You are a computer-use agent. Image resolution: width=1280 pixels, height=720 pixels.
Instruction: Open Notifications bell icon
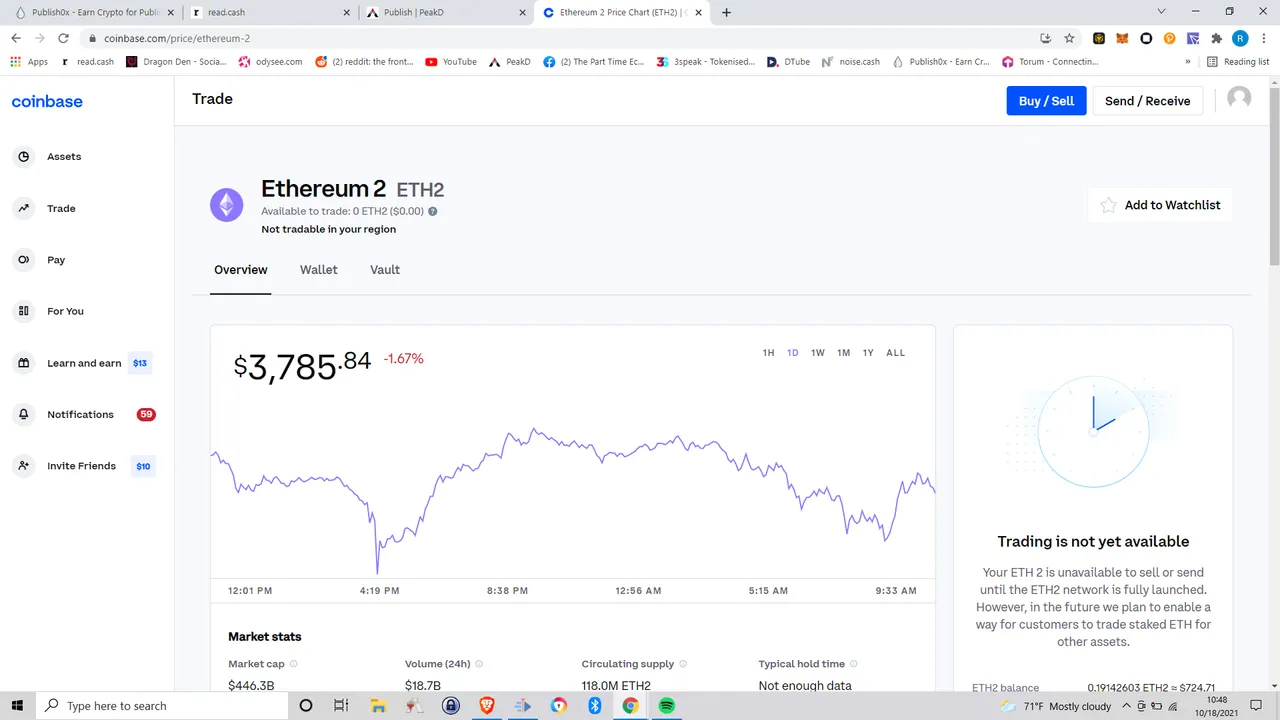point(23,415)
